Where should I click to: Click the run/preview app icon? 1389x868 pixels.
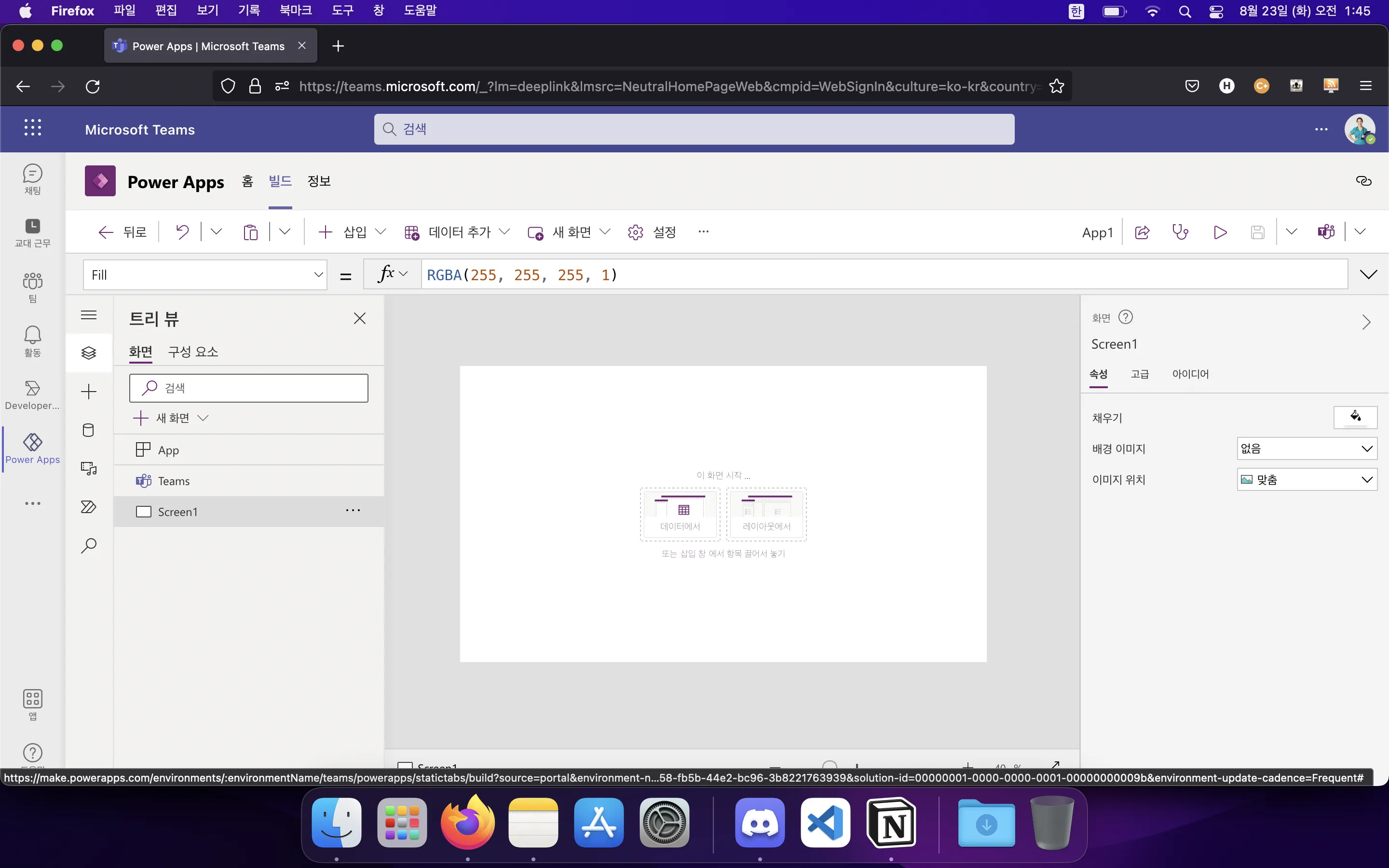(1220, 232)
